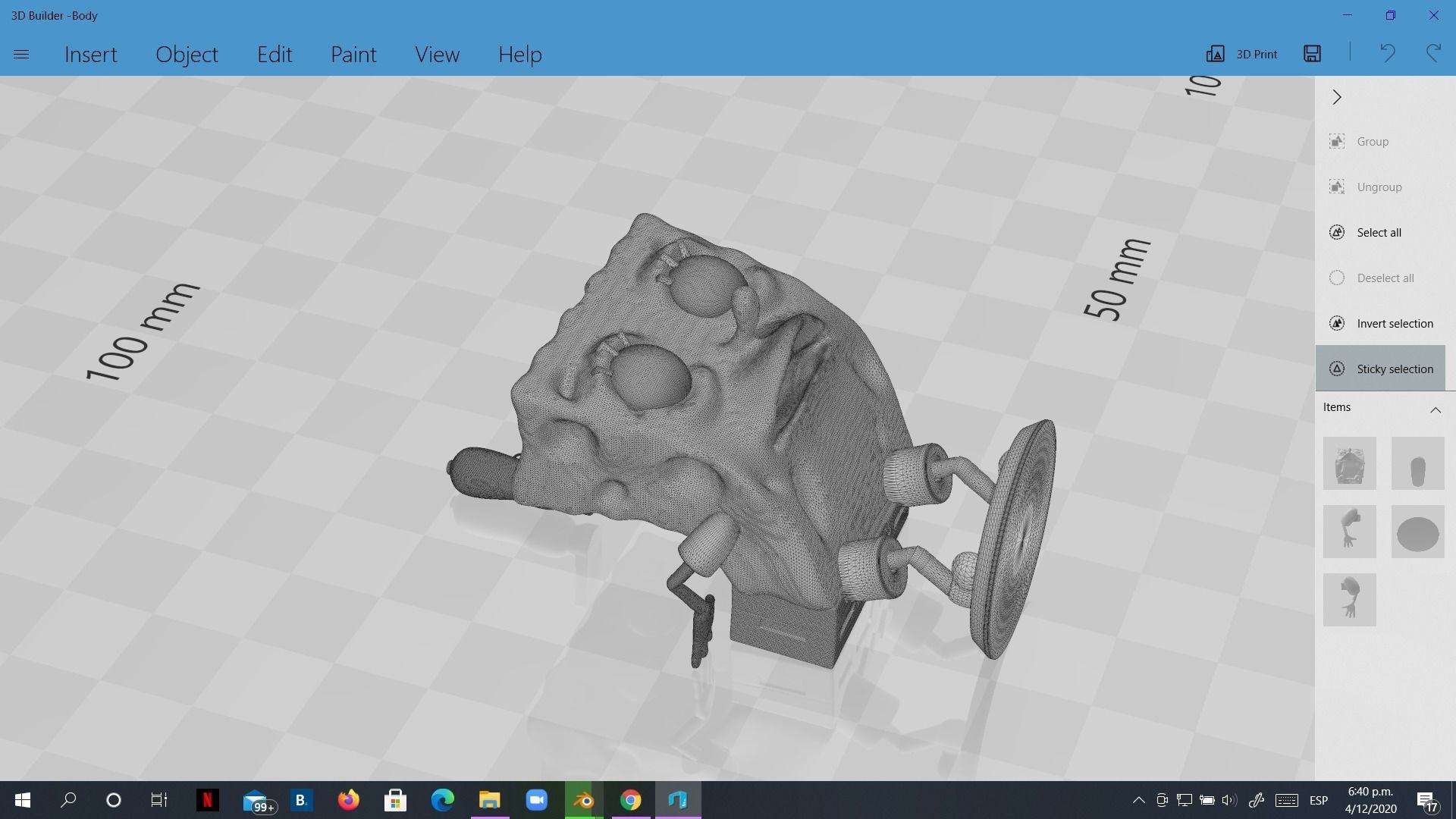The image size is (1456, 819).
Task: Select the oval disc item thumbnail
Action: [1418, 532]
